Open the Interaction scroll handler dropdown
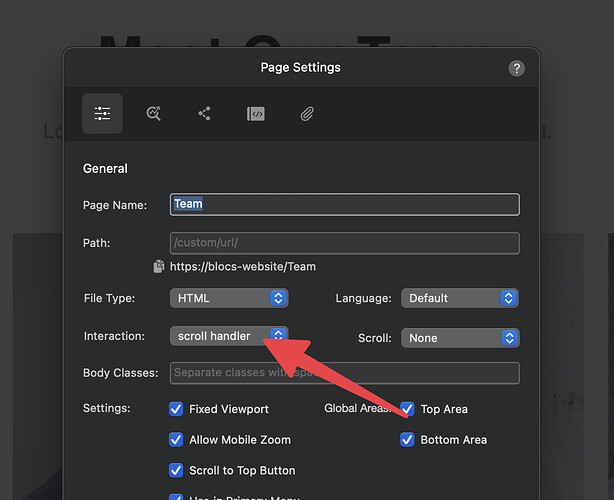Image resolution: width=614 pixels, height=500 pixels. point(229,336)
